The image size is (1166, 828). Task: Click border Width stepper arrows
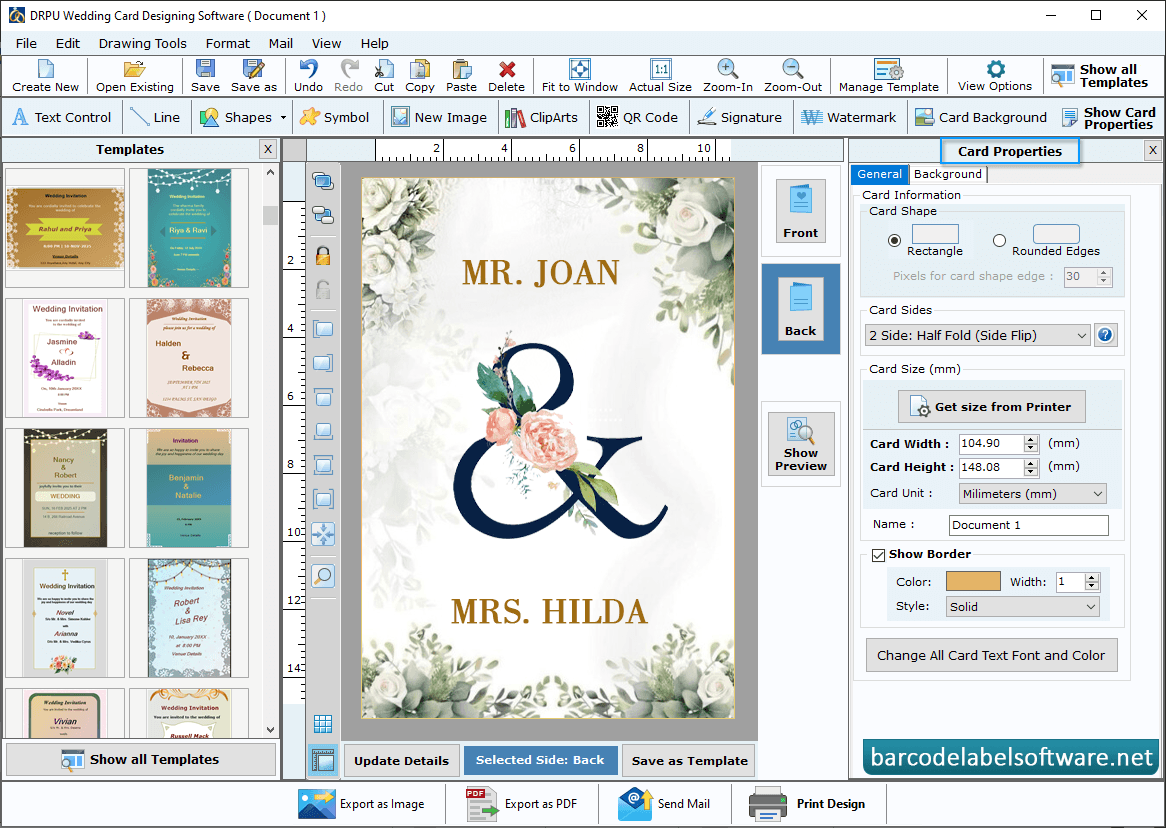[1092, 582]
